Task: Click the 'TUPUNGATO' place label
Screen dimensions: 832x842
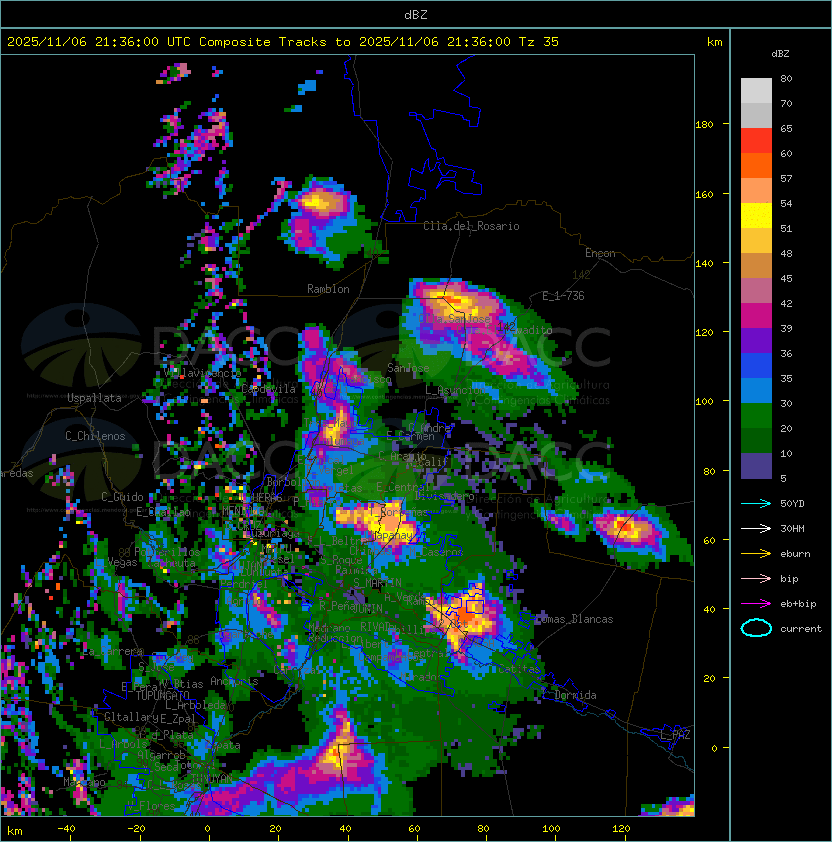Action: click(x=162, y=696)
